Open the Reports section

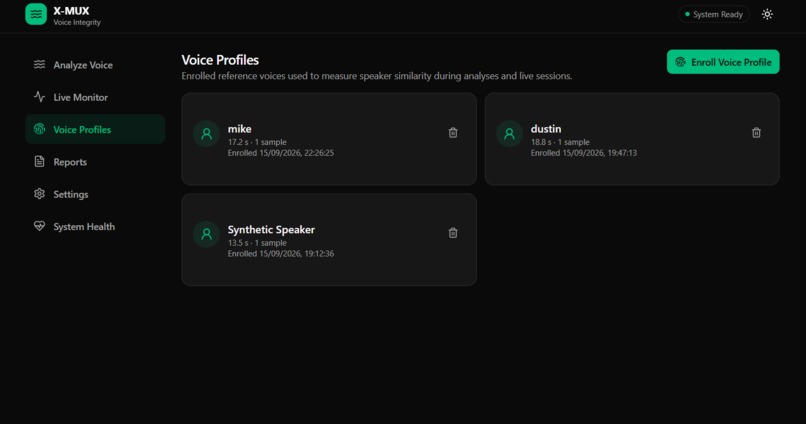pyautogui.click(x=95, y=162)
